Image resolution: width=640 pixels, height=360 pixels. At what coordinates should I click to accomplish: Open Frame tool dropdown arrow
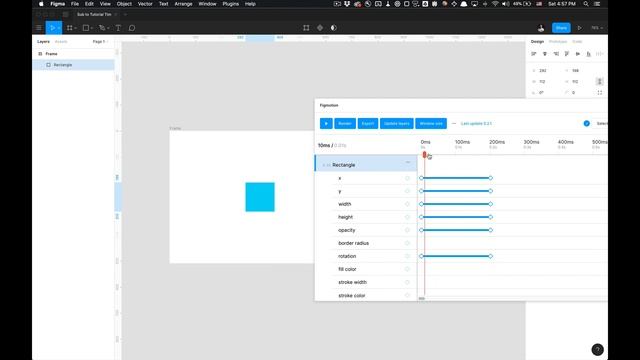(x=76, y=28)
